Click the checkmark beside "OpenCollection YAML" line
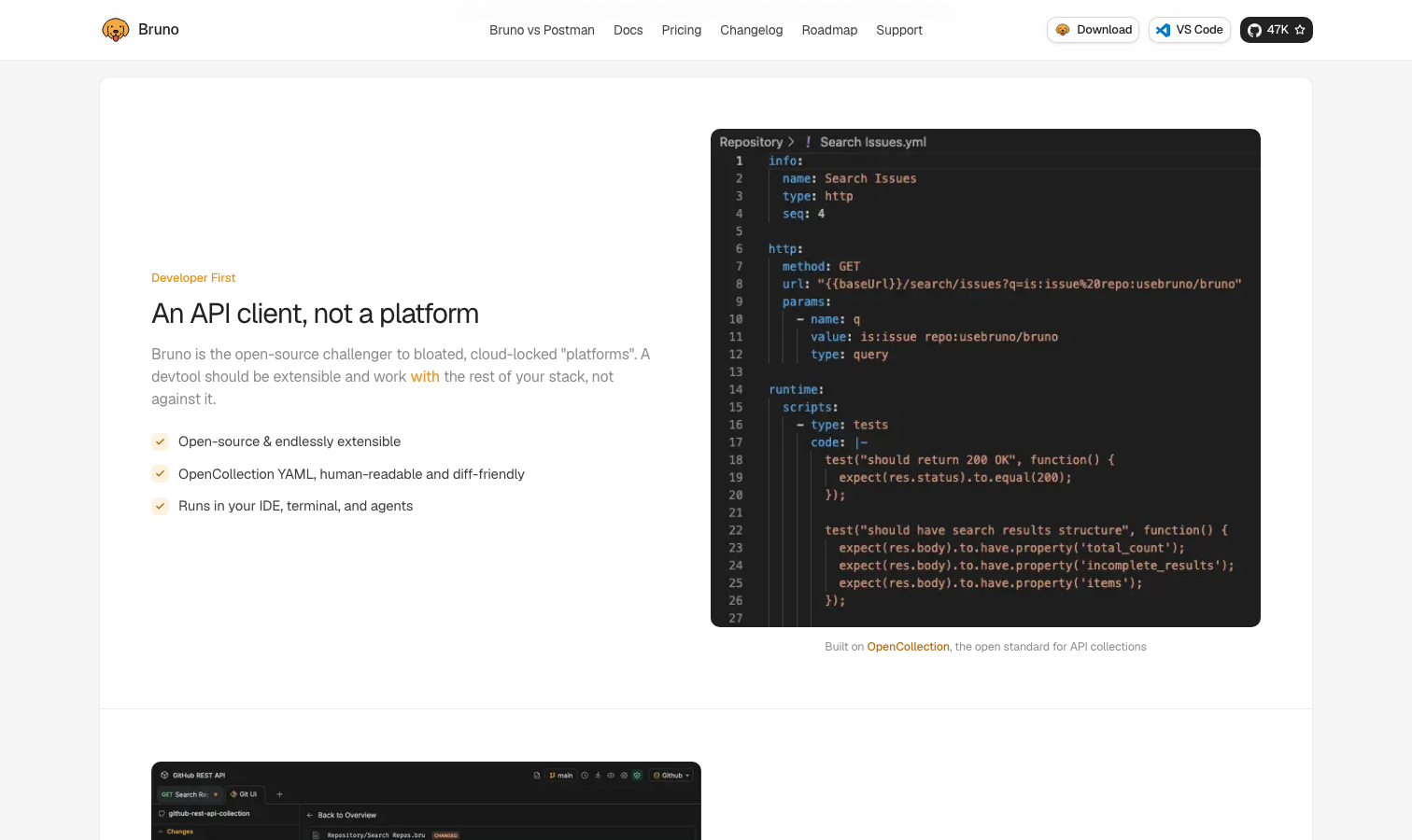This screenshot has height=840, width=1412. (x=161, y=474)
